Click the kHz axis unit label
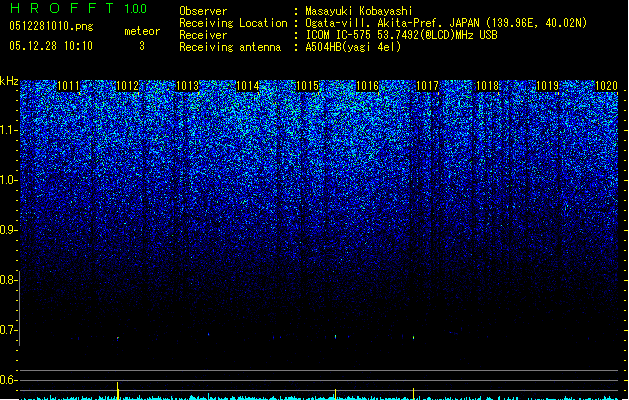The height and width of the screenshot is (400, 629). pos(9,81)
